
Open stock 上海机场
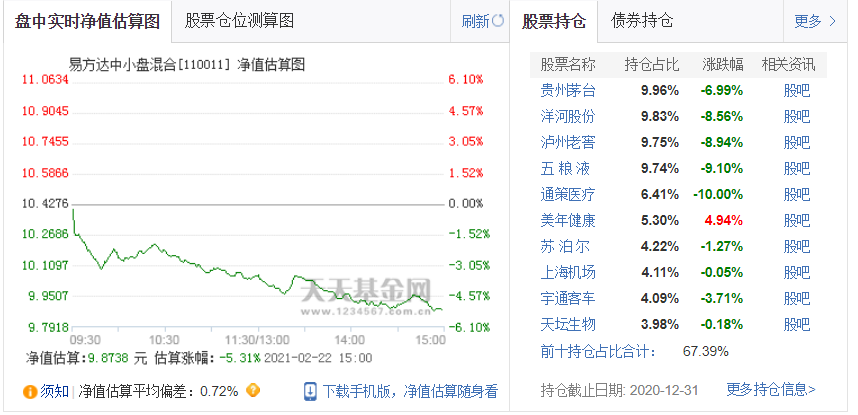(x=568, y=272)
